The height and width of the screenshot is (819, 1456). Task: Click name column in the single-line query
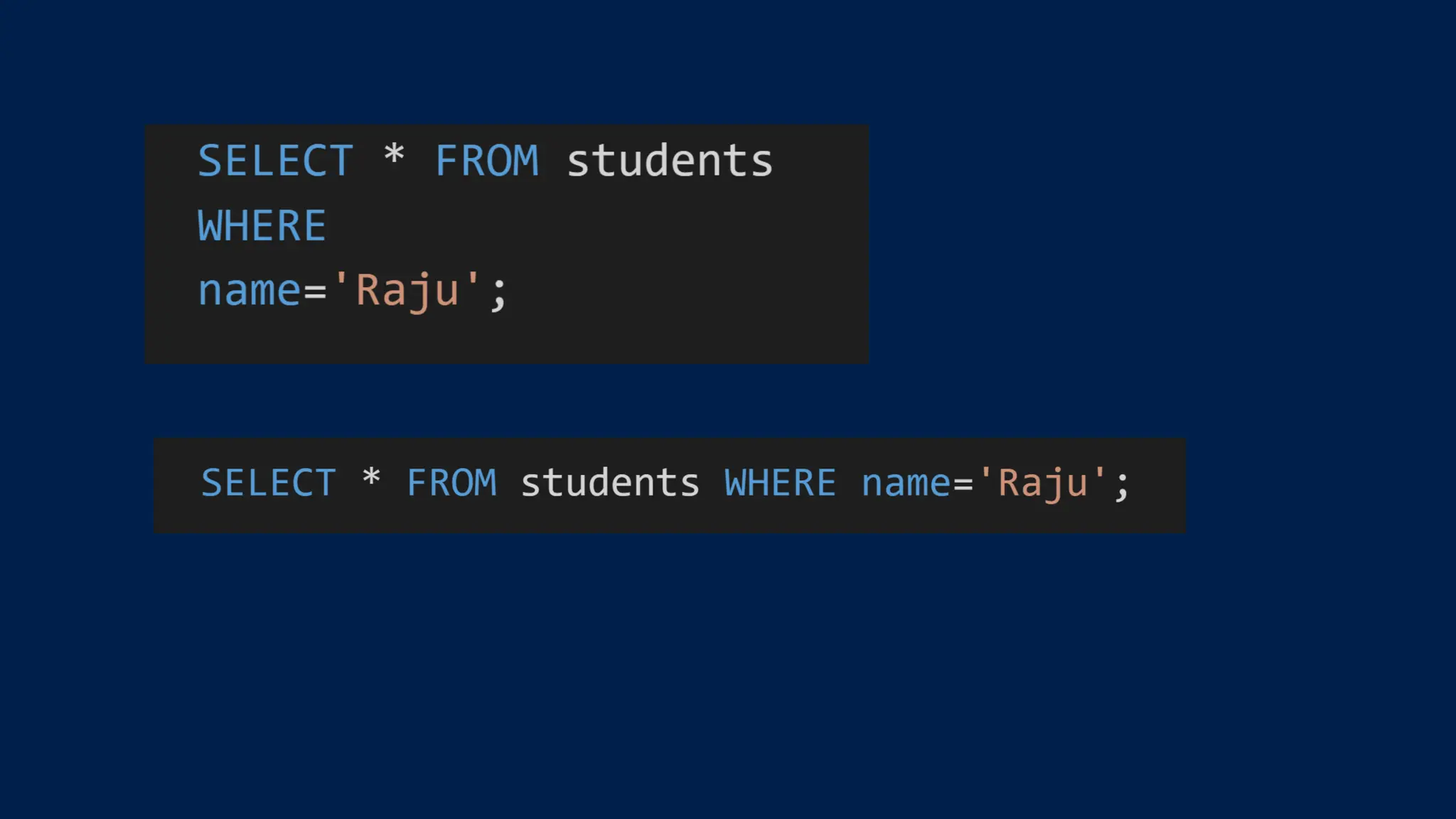tap(906, 484)
